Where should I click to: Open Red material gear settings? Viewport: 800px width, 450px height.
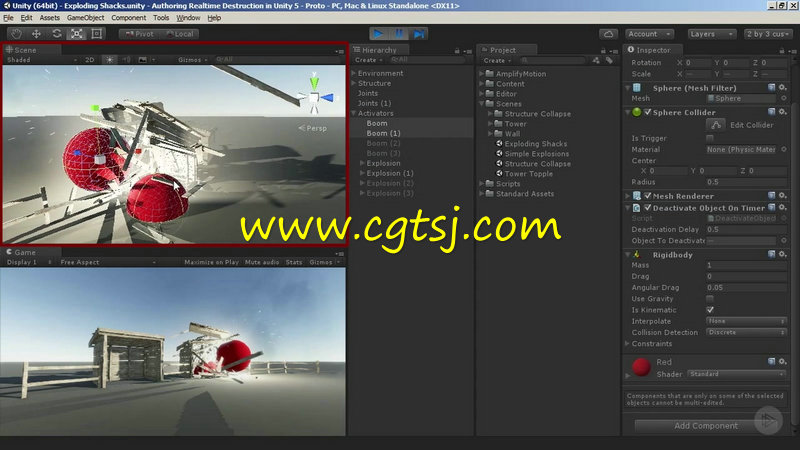(782, 361)
